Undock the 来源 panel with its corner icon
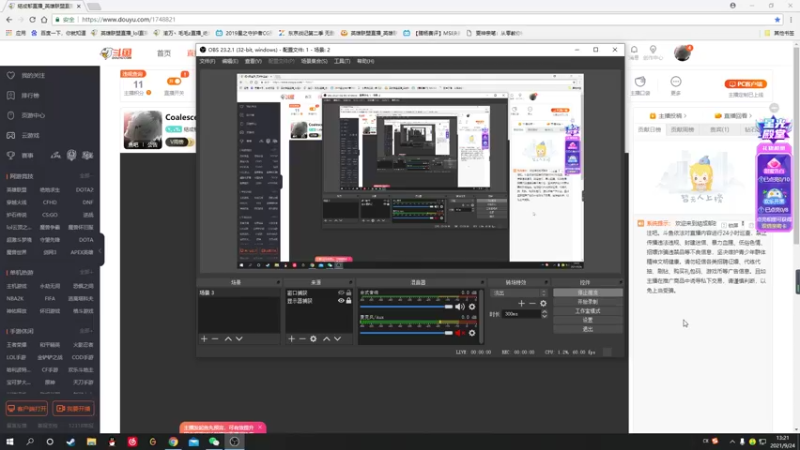The width and height of the screenshot is (800, 450). click(x=351, y=282)
